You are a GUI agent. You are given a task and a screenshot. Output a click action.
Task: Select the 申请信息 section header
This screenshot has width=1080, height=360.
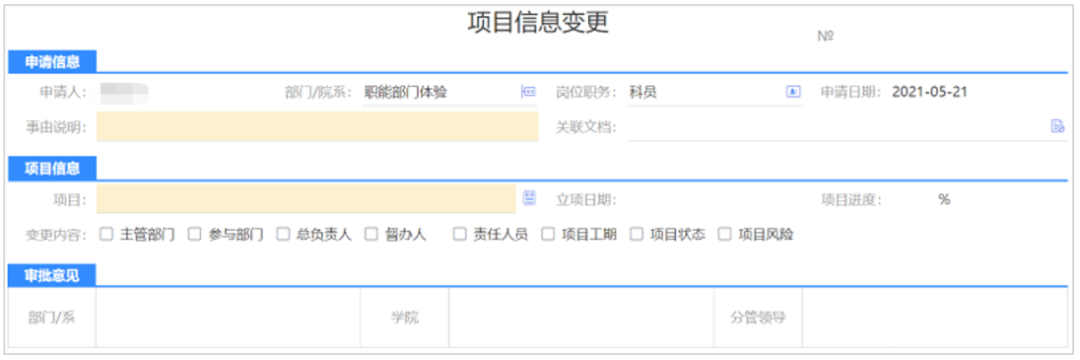click(x=52, y=61)
